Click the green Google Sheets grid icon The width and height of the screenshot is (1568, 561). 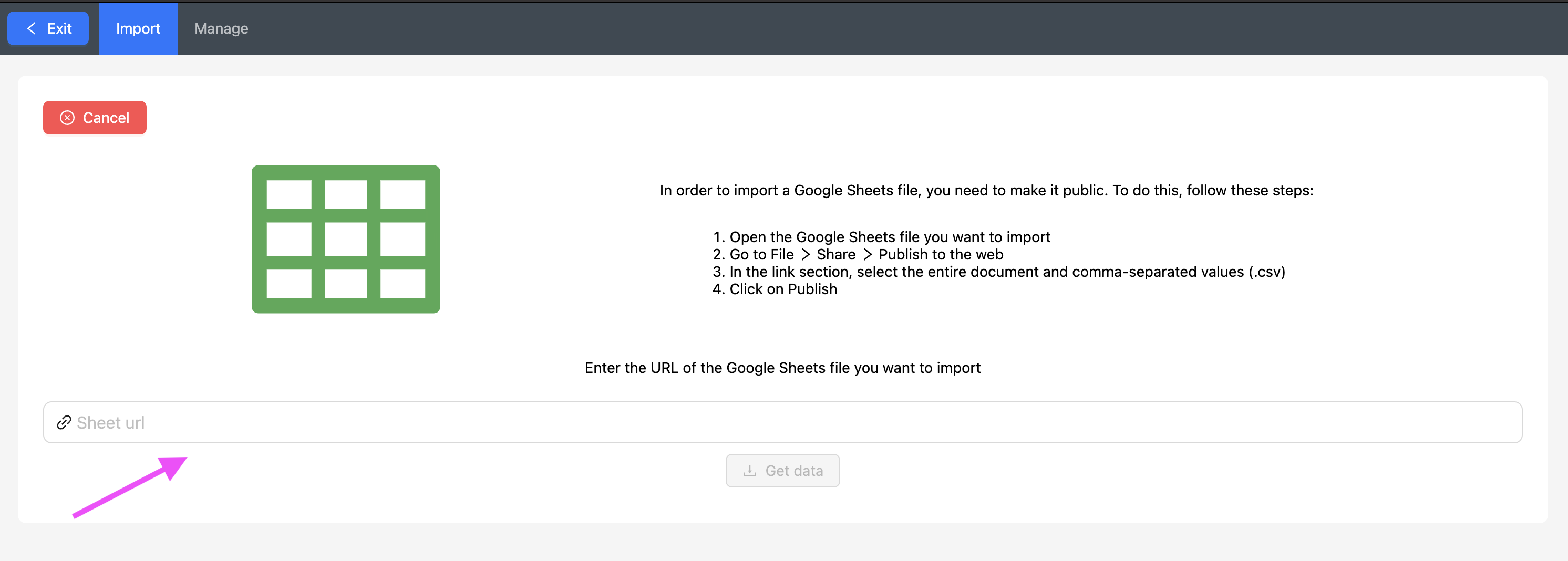point(346,239)
